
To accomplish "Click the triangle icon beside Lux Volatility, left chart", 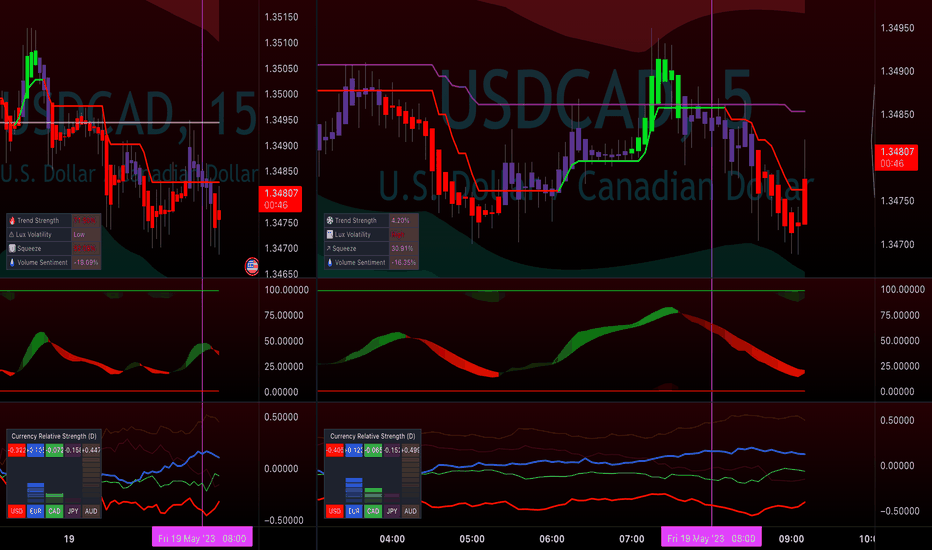I will (x=12, y=234).
